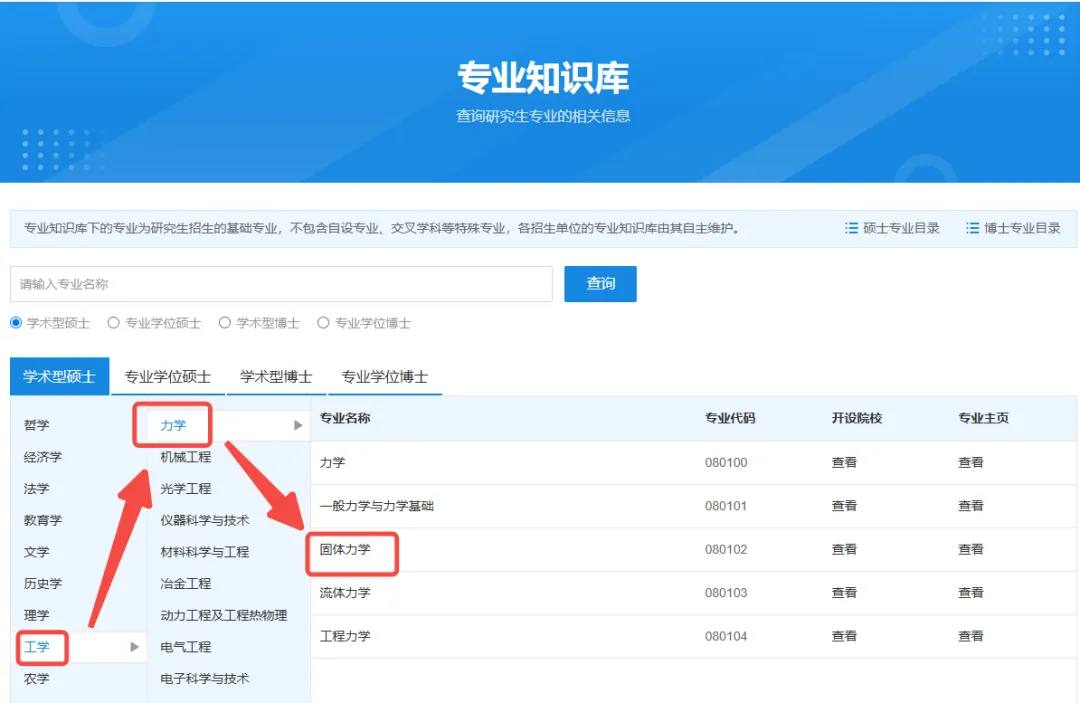Switch to the 学术型硕士 tab
1080x703 pixels.
59,377
